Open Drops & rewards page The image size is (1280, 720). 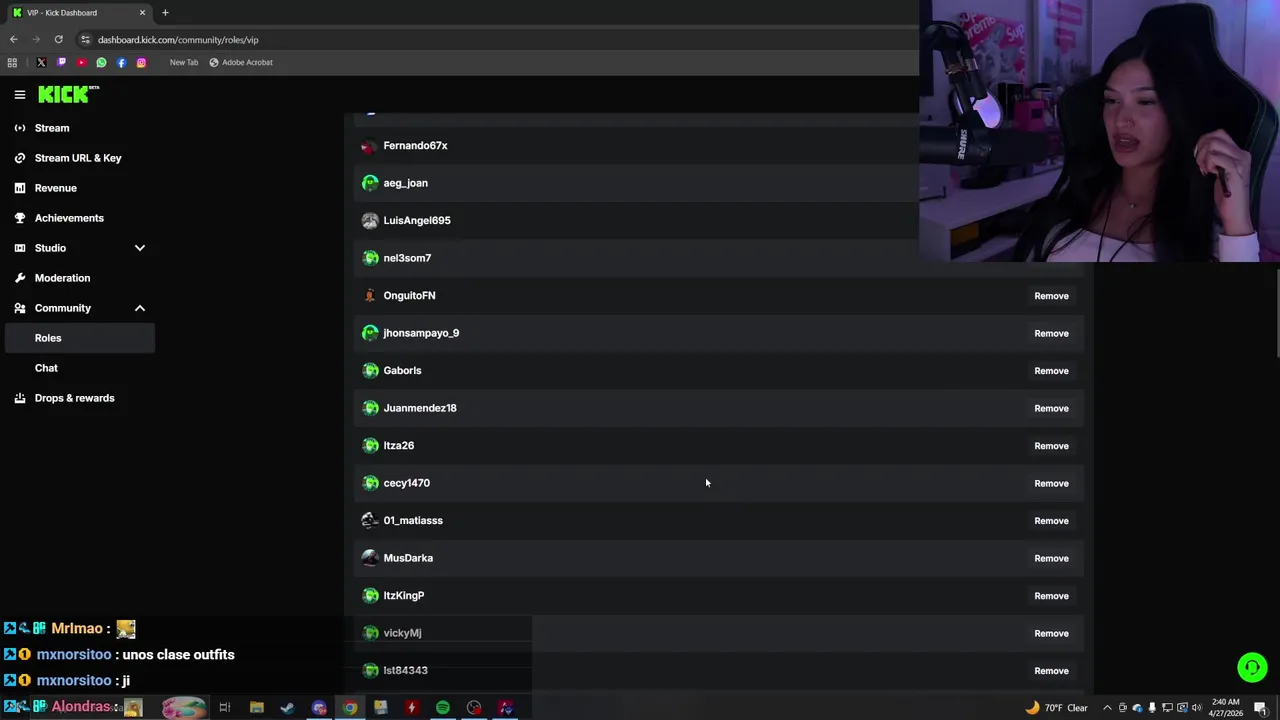(74, 398)
